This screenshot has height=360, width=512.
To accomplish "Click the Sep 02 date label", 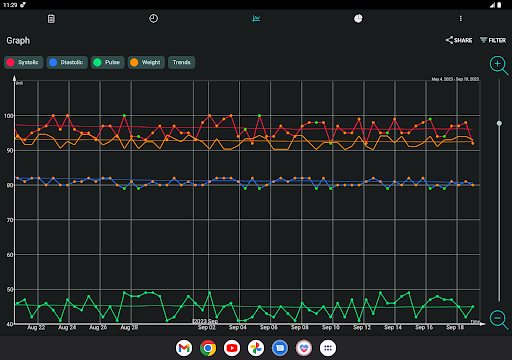I will pos(207,328).
